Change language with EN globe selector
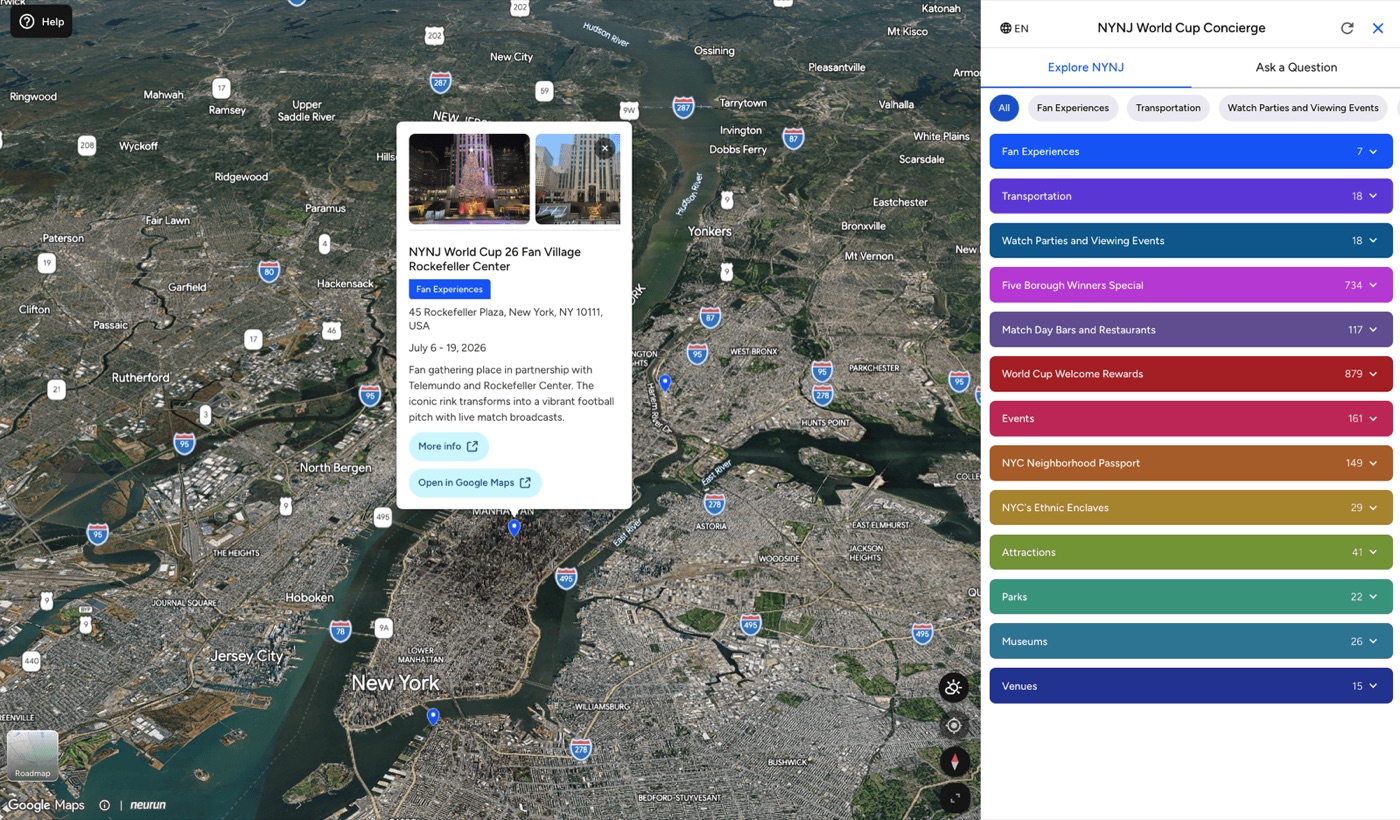This screenshot has width=1400, height=820. tap(1014, 28)
